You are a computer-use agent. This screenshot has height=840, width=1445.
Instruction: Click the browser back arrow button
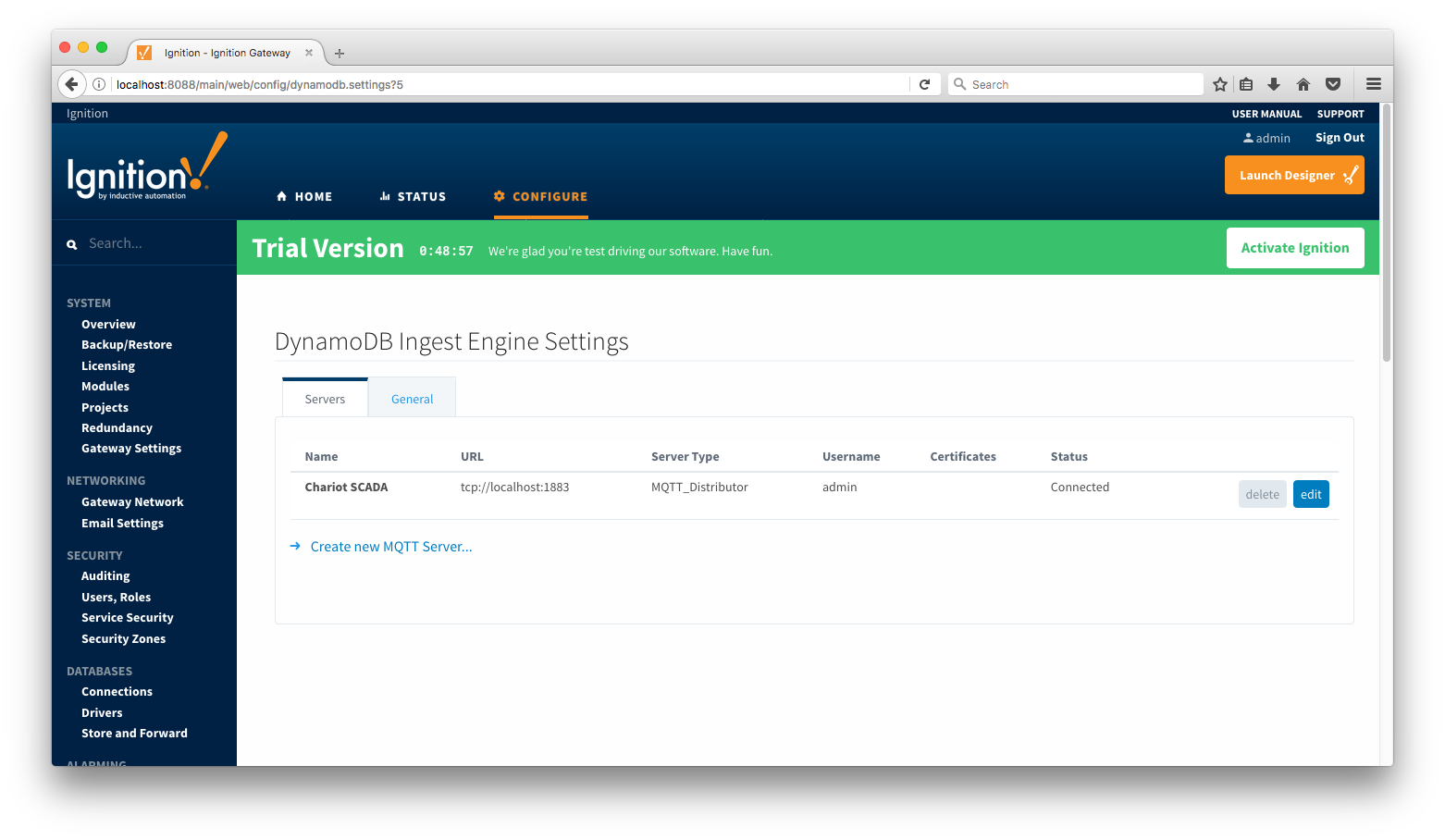[x=71, y=84]
